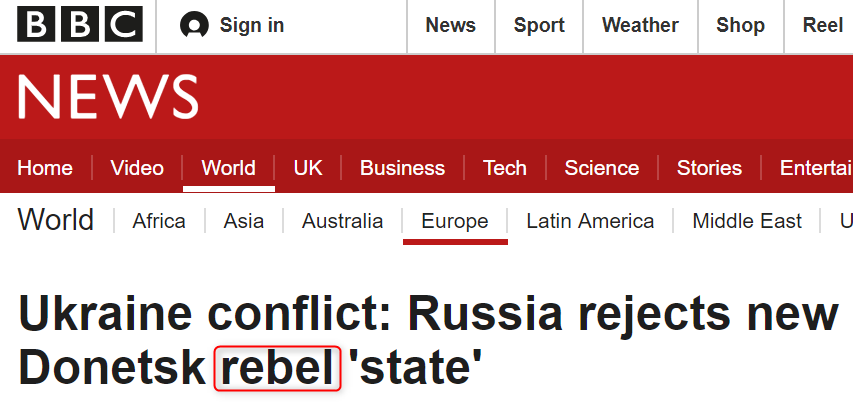Select the World news tab
Image resolution: width=853 pixels, height=412 pixels.
(x=228, y=168)
